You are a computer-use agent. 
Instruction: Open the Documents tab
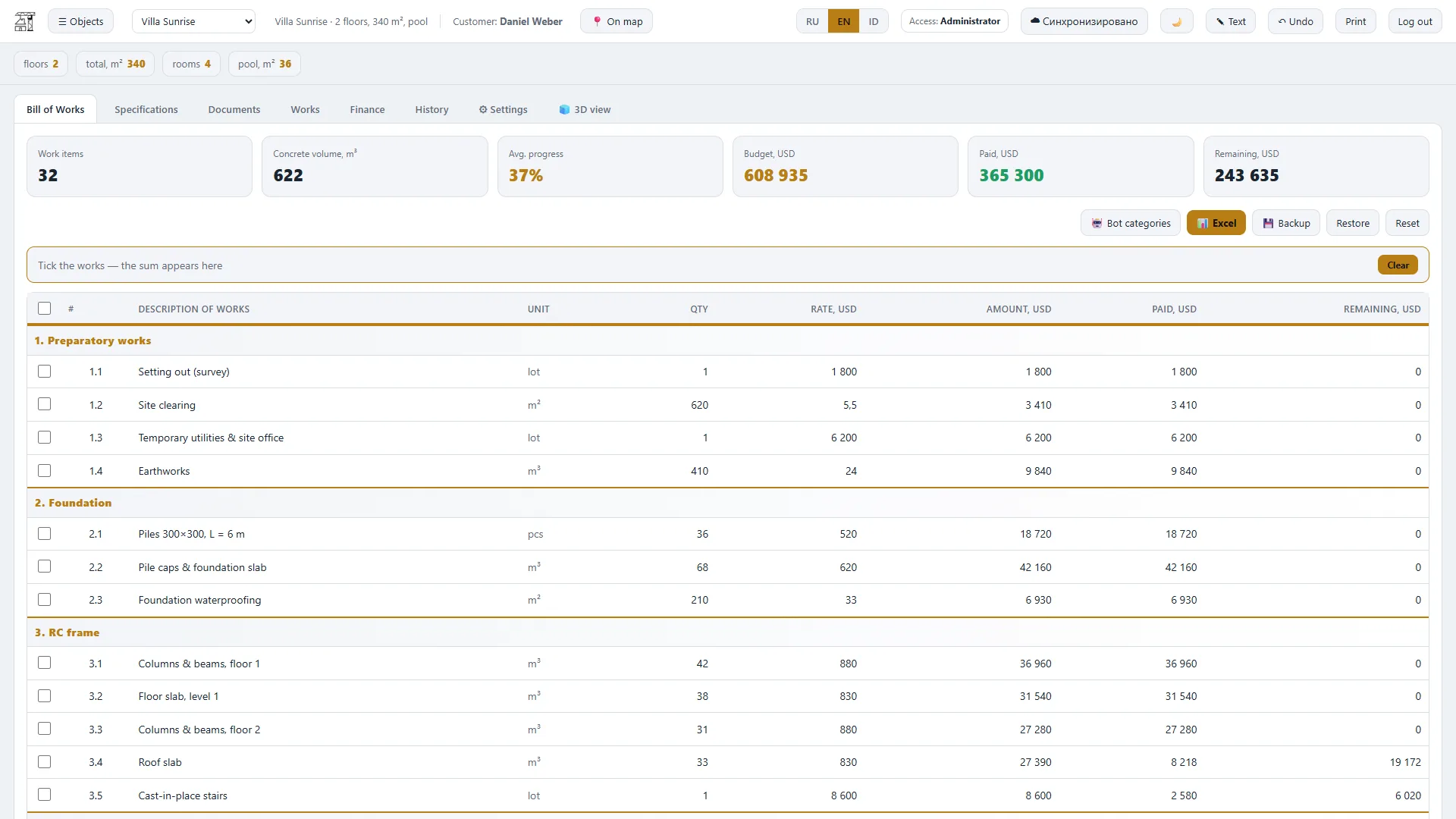point(234,109)
